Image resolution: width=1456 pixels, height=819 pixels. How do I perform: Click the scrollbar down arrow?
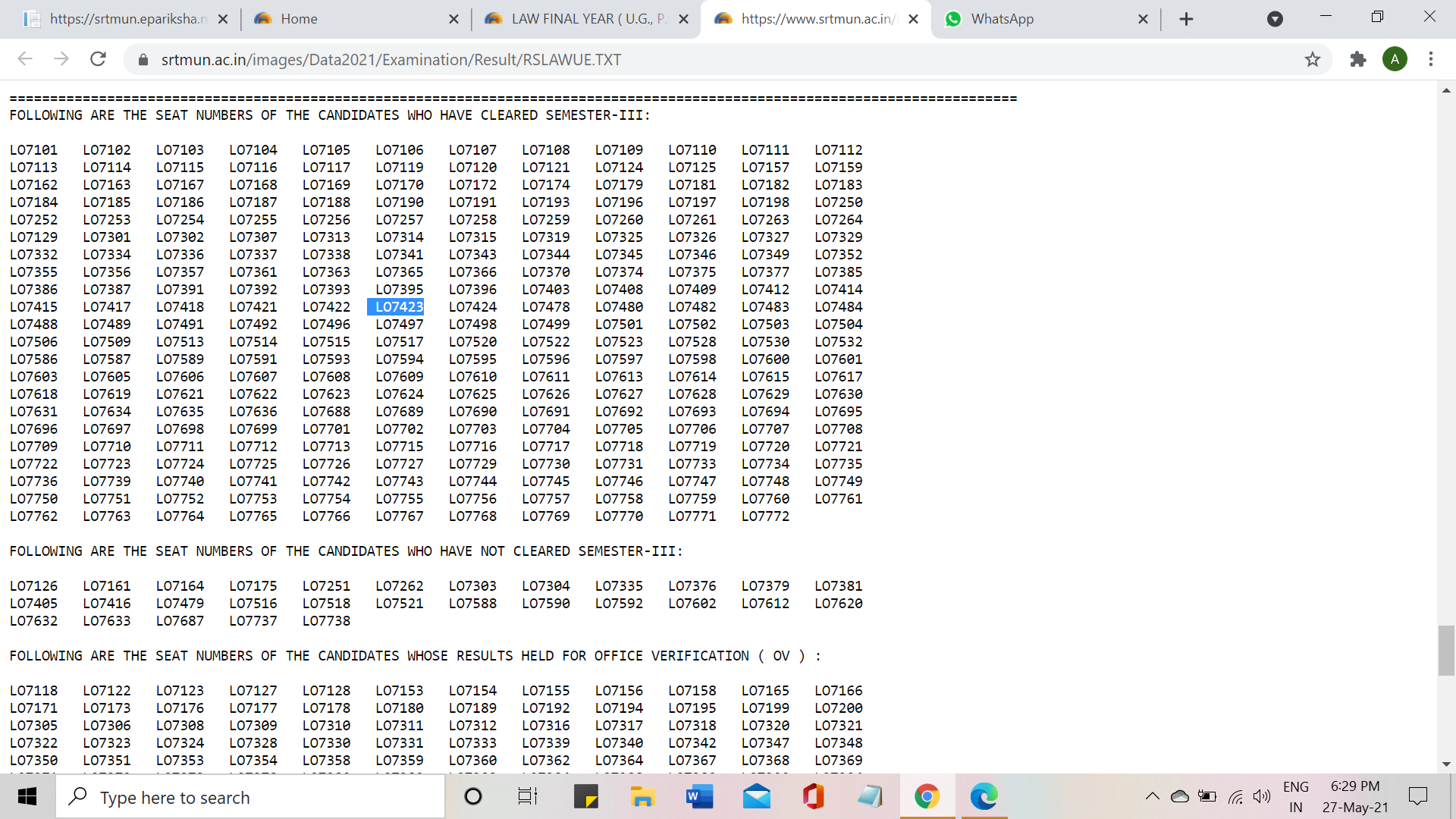click(x=1446, y=764)
